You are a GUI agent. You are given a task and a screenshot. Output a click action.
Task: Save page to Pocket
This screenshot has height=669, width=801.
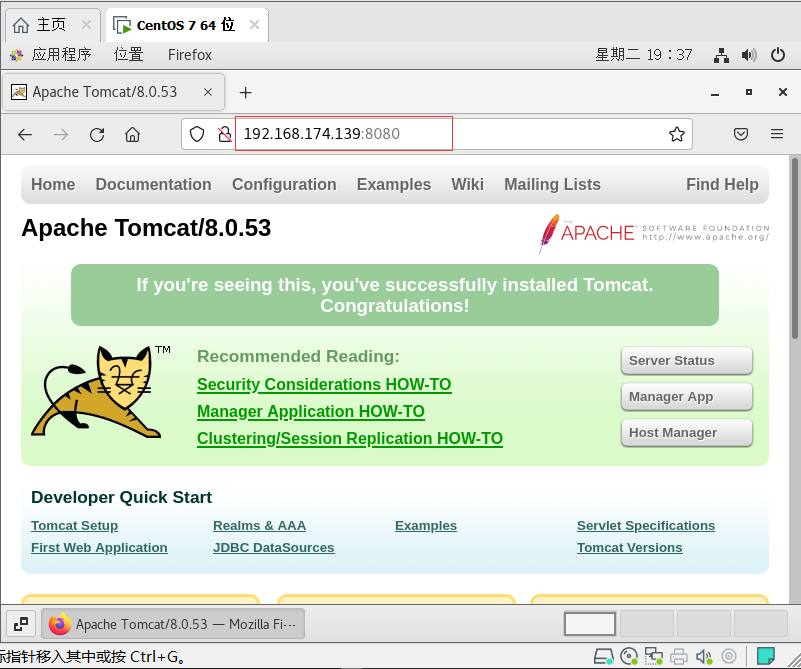pyautogui.click(x=741, y=134)
